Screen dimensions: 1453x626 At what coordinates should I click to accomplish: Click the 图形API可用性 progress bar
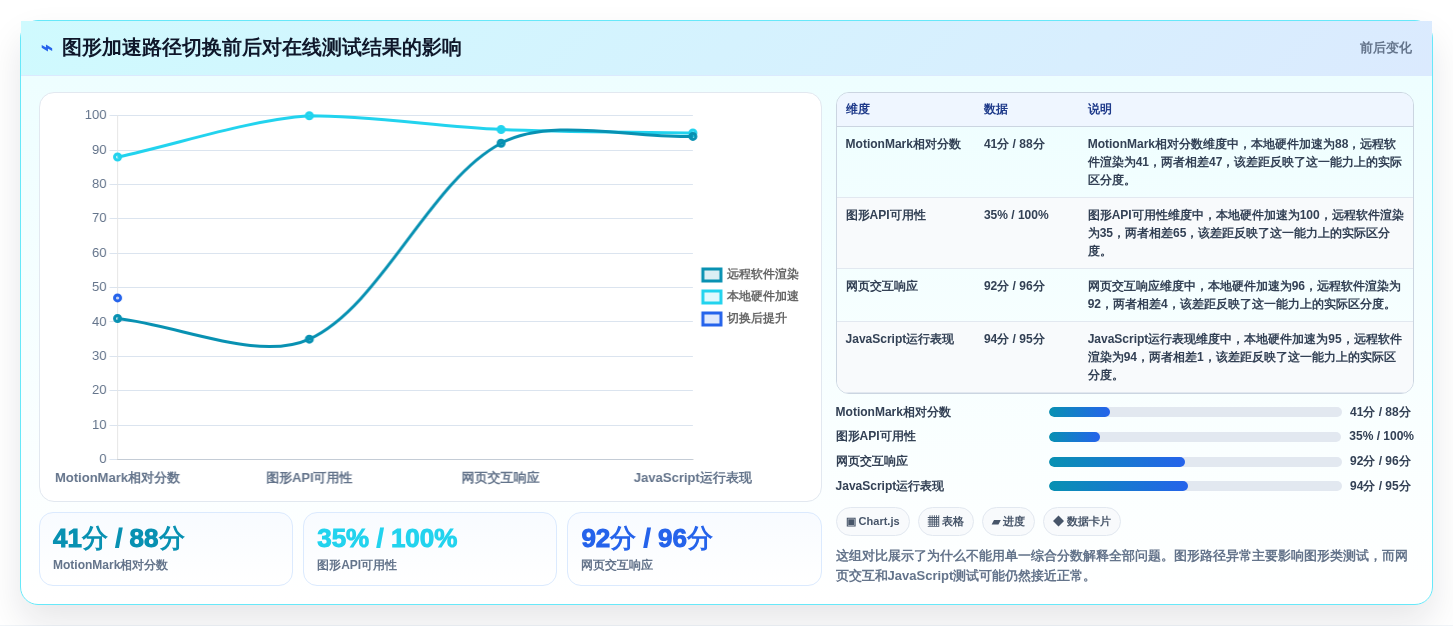[x=1195, y=437]
